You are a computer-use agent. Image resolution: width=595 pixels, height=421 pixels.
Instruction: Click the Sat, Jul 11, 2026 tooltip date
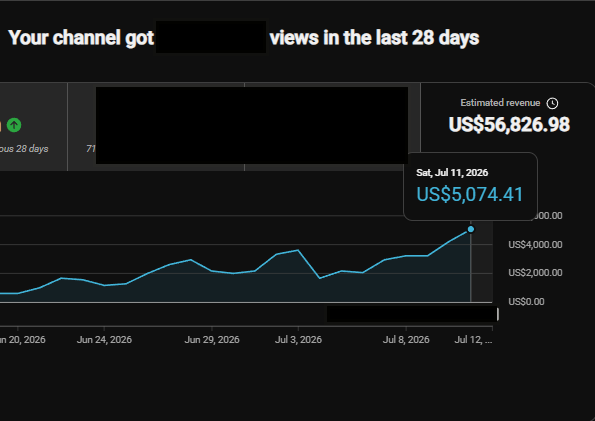tap(452, 173)
